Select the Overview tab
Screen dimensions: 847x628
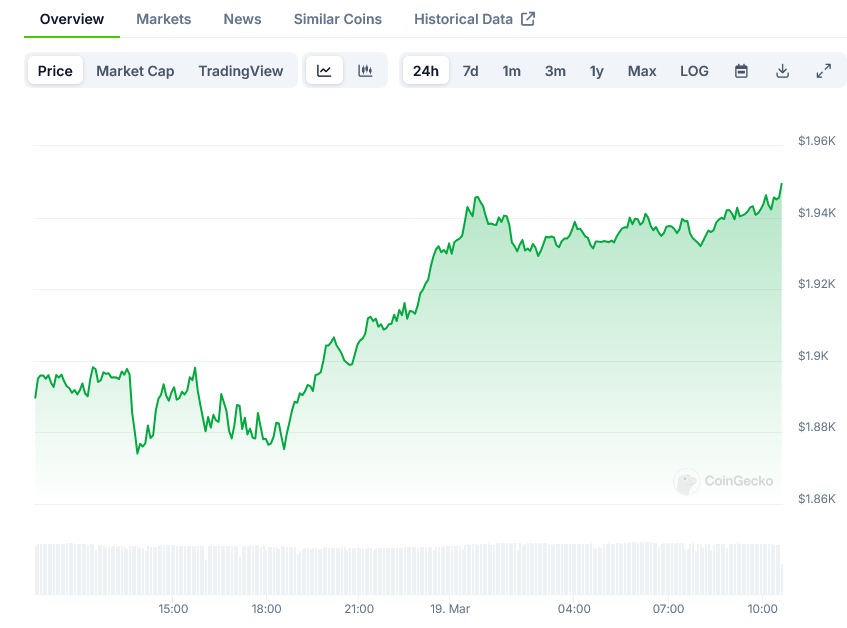72,19
